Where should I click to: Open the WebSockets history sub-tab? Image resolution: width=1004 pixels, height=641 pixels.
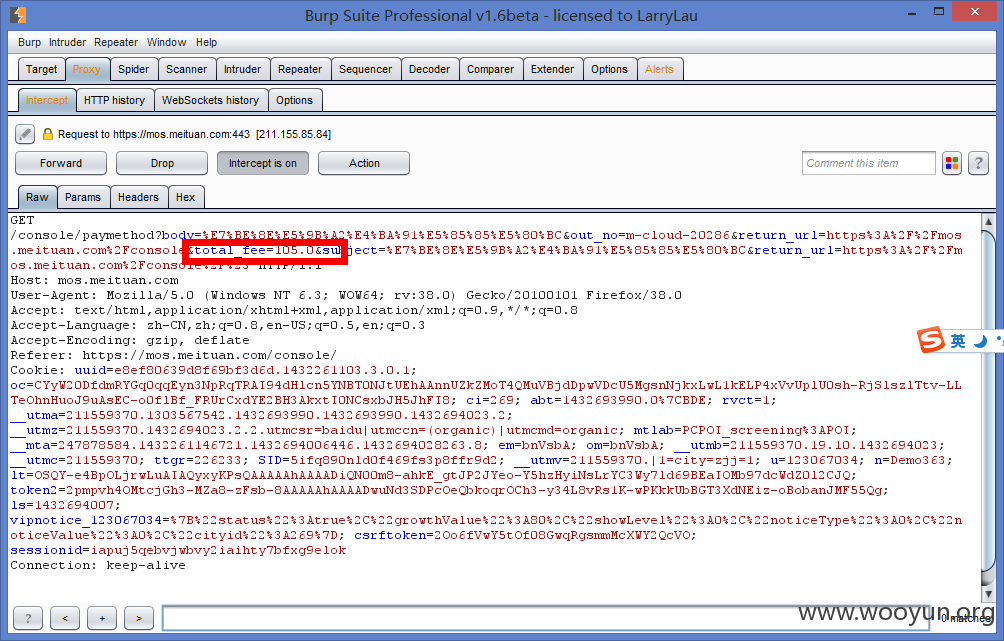tap(211, 101)
